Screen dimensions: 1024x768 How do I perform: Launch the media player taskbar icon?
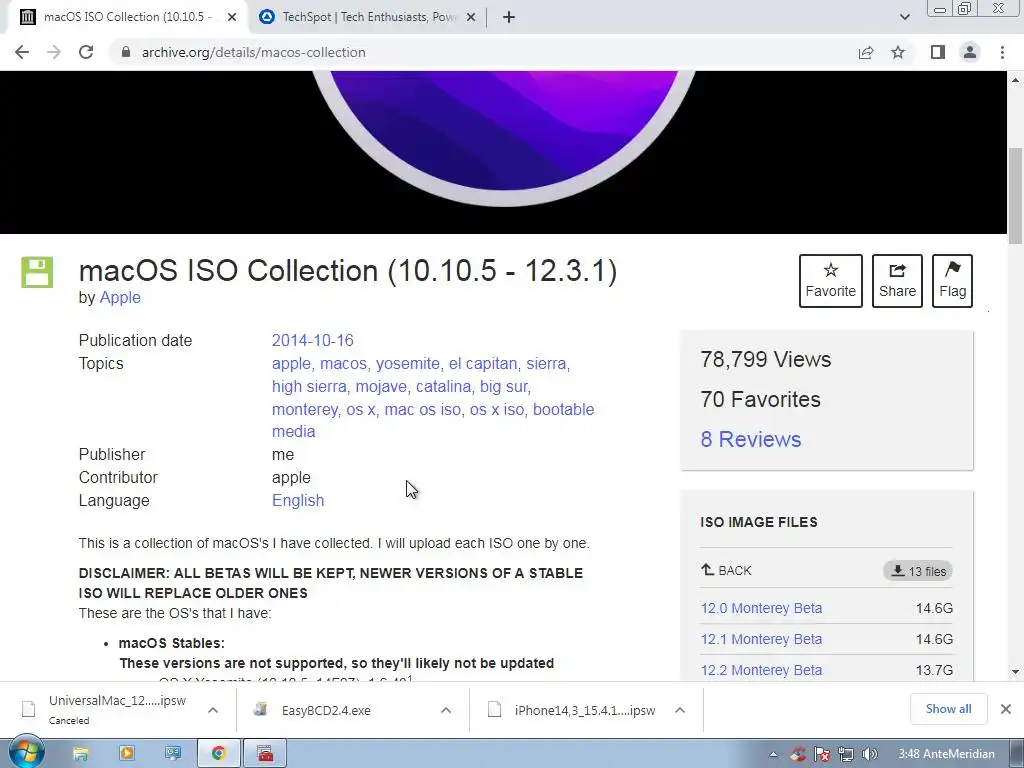[127, 754]
